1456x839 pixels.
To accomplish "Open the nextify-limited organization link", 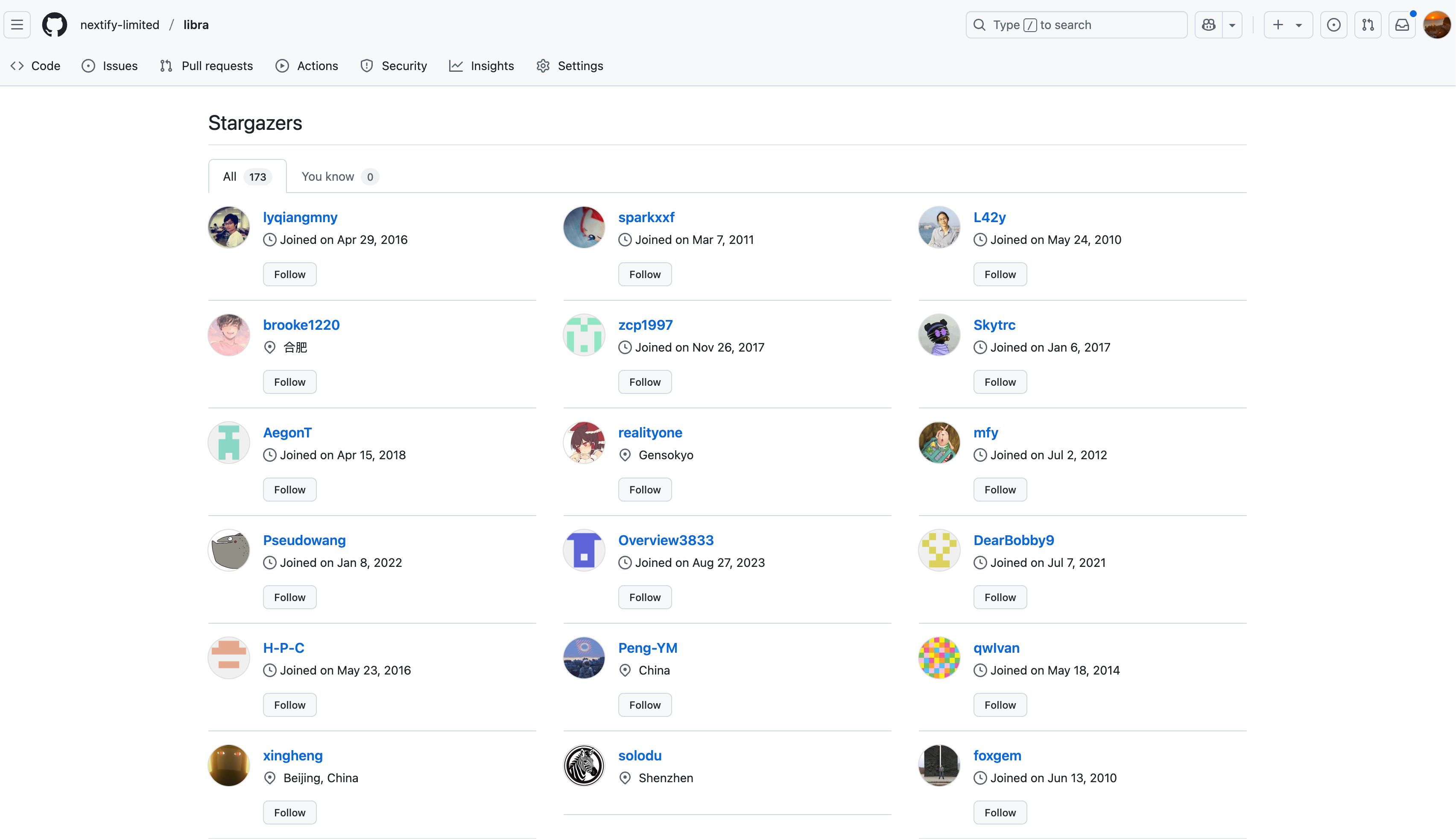I will coord(120,25).
